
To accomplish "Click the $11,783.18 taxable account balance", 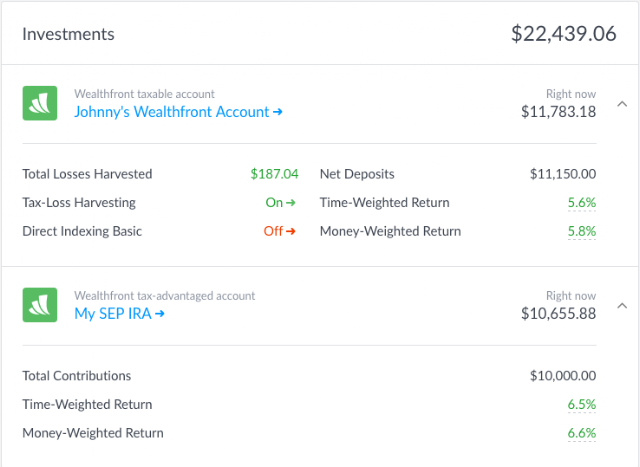I will click(x=558, y=112).
